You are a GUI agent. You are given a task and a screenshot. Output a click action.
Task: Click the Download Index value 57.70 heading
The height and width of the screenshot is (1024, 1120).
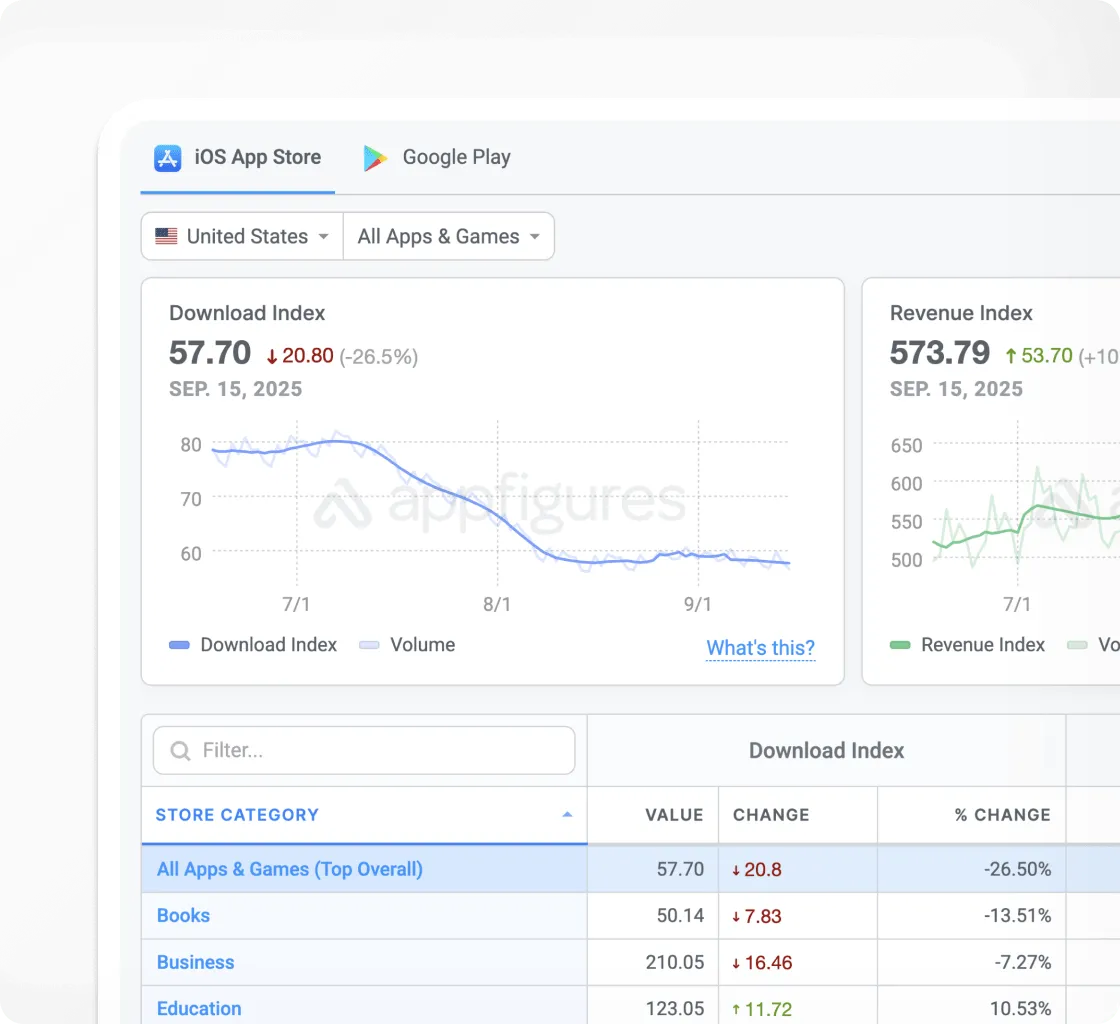pyautogui.click(x=210, y=353)
